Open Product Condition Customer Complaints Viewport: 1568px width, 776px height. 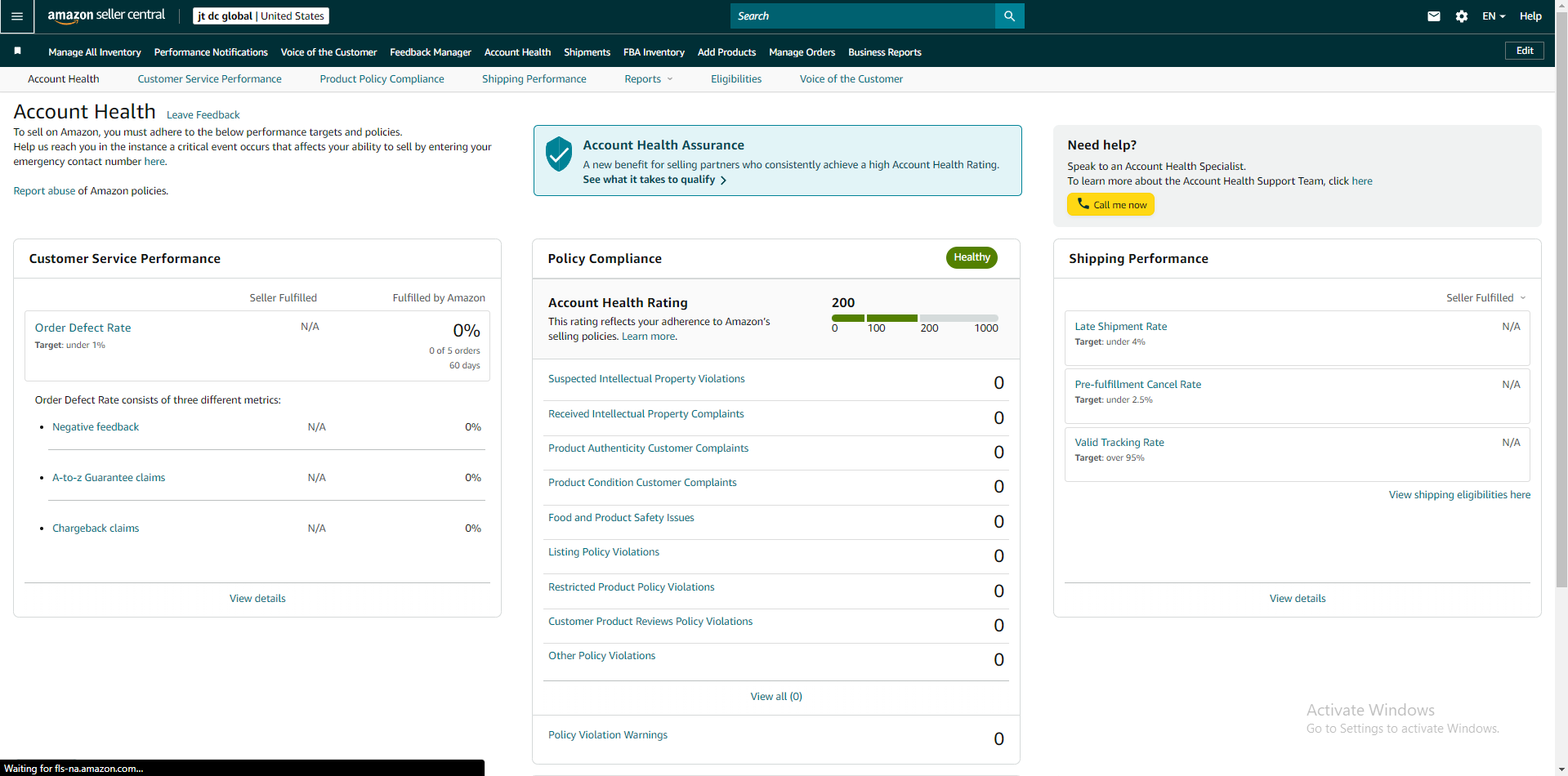(x=642, y=483)
